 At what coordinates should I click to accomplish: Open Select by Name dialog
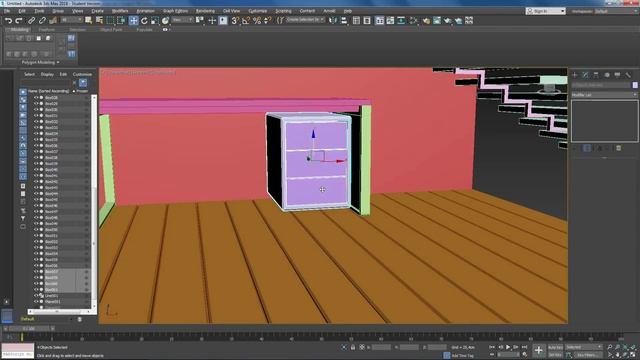tap(99, 20)
